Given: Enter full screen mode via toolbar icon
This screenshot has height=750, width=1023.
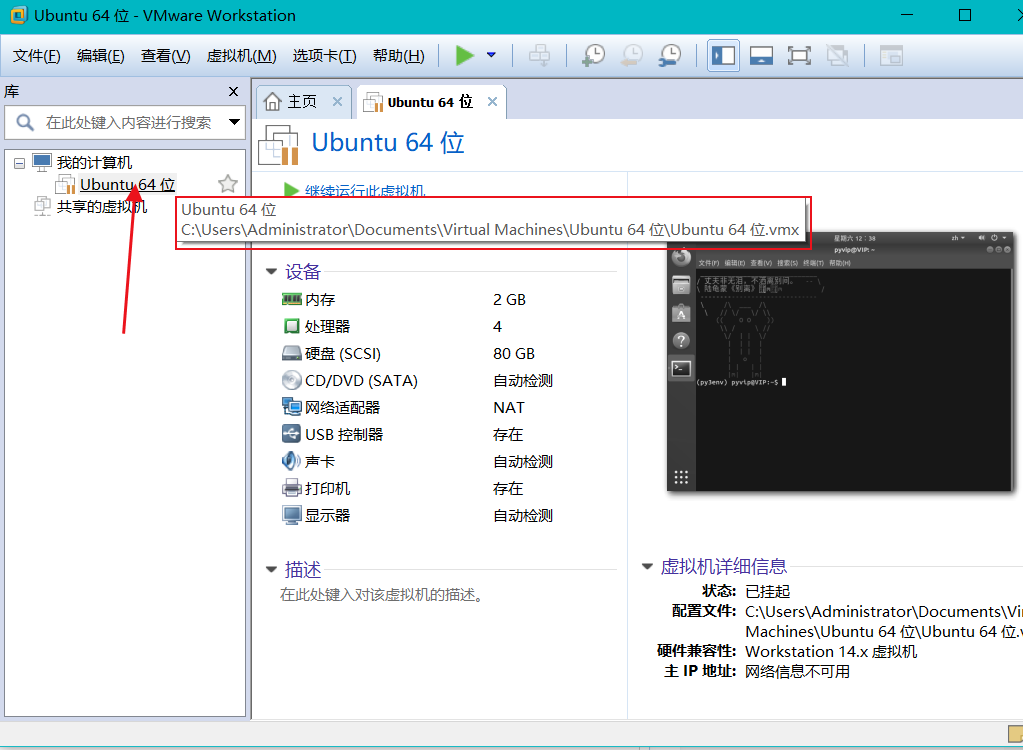Looking at the screenshot, I should pyautogui.click(x=798, y=55).
